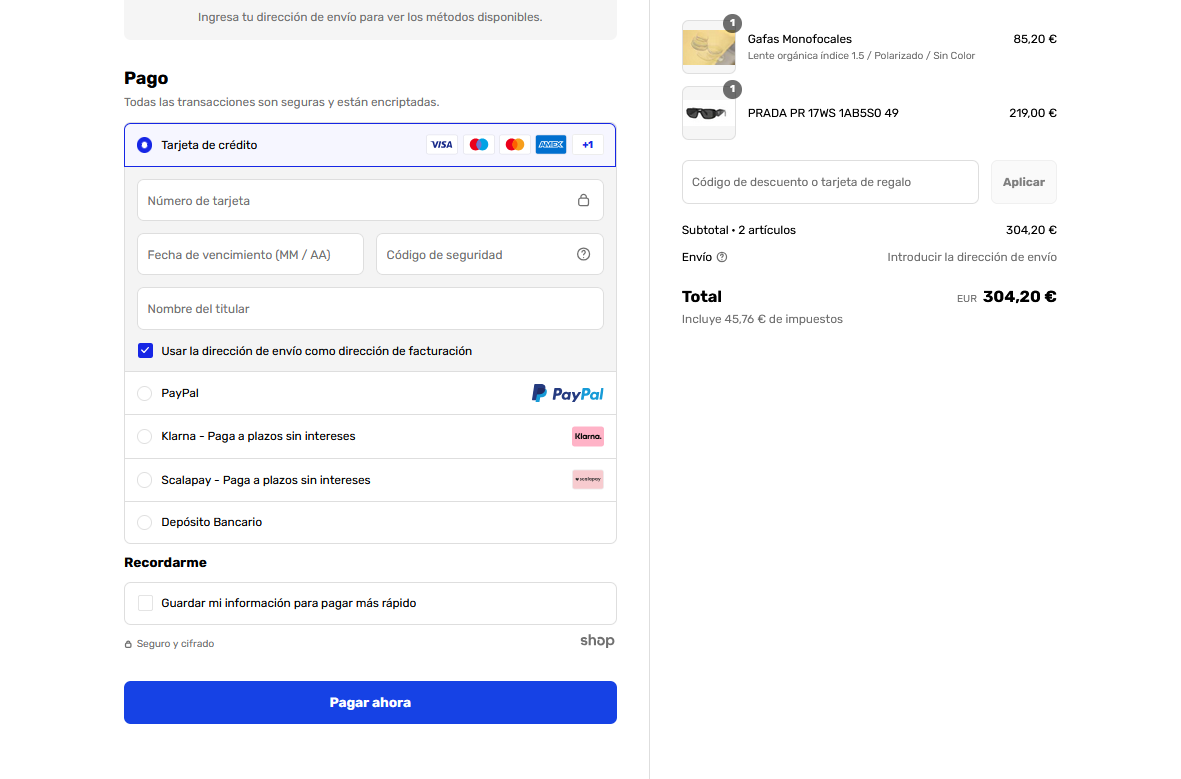Show more card brands with +1 badge
The width and height of the screenshot is (1181, 779).
tap(587, 145)
